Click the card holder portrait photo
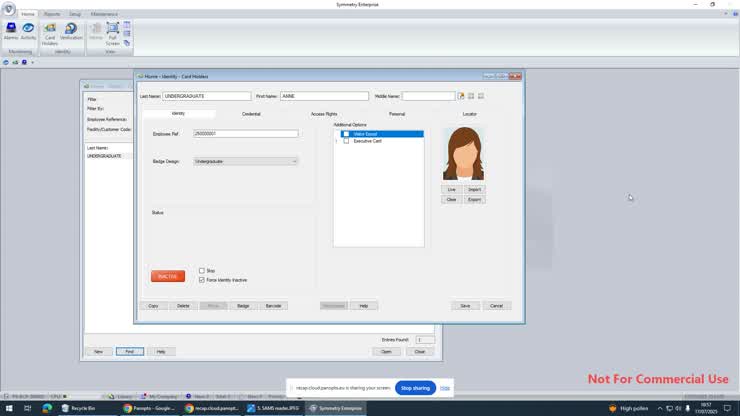 [x=463, y=153]
